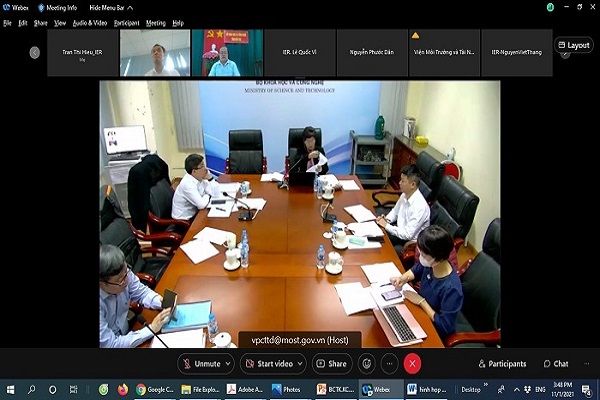Select Nguyễn Phước Dân participant tile

pos(372,52)
